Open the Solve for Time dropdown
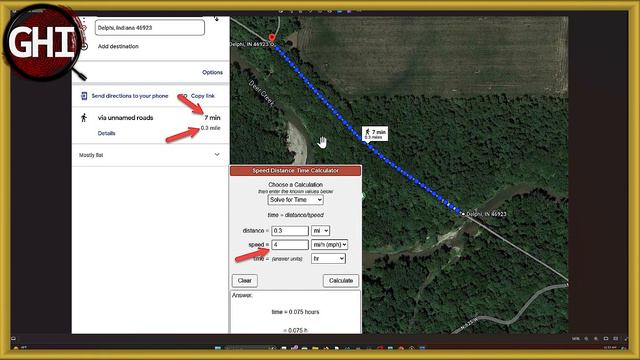The height and width of the screenshot is (360, 640). click(x=296, y=200)
